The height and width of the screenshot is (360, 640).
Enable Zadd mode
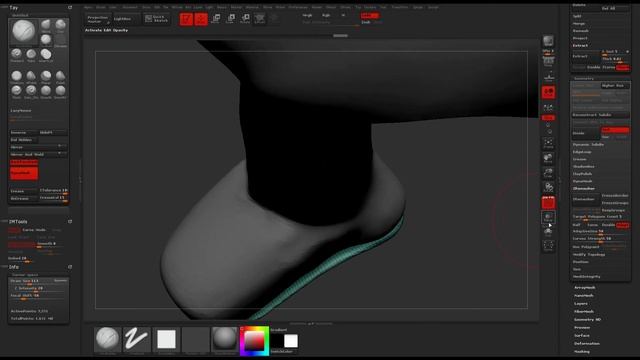370,16
